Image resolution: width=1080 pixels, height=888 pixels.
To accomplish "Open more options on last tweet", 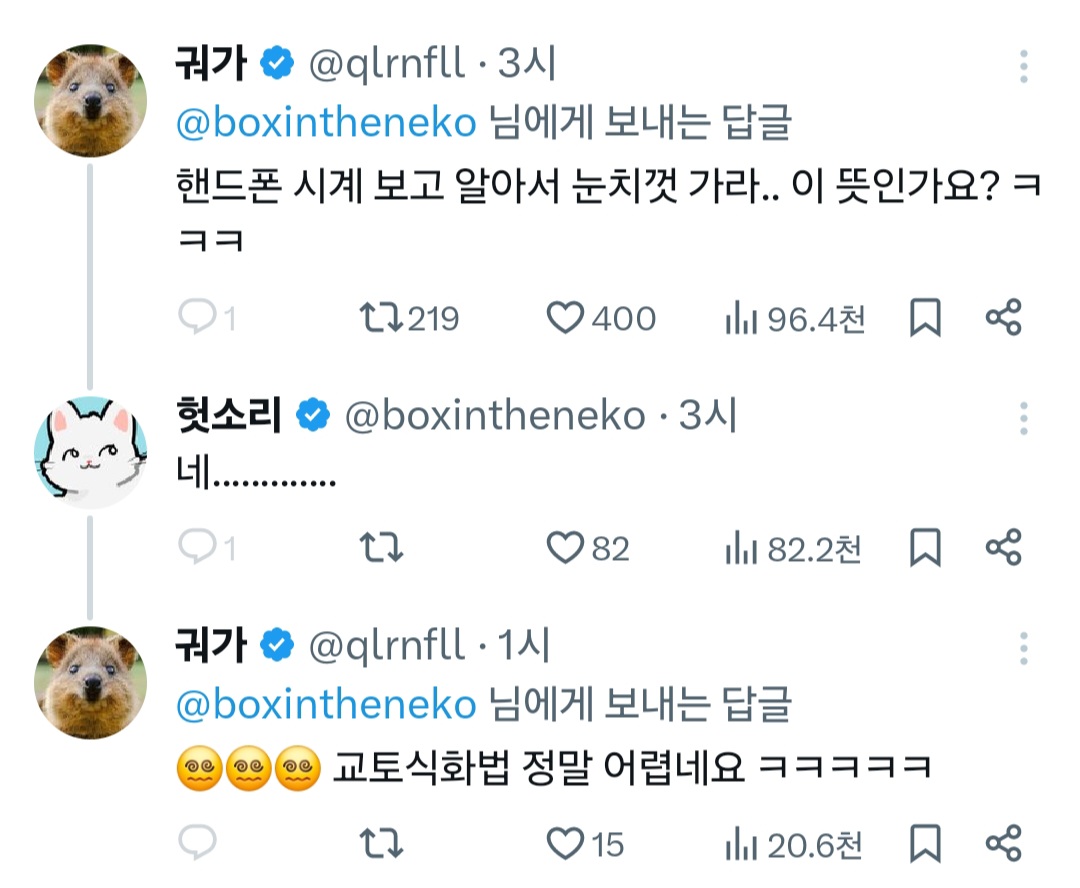I will click(1024, 648).
